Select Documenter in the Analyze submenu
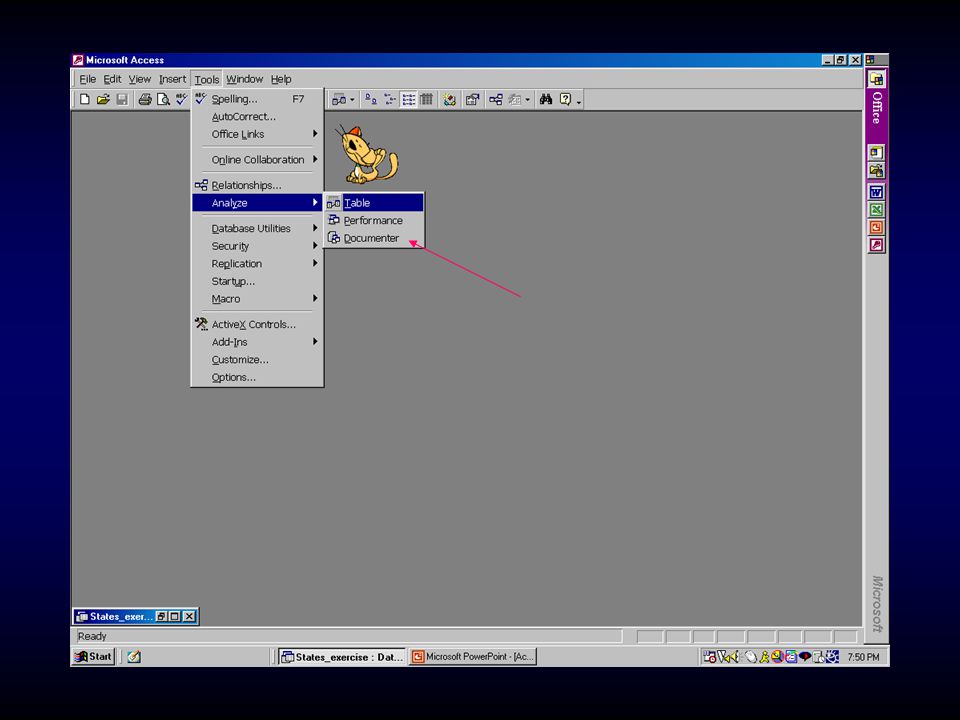 pos(374,238)
